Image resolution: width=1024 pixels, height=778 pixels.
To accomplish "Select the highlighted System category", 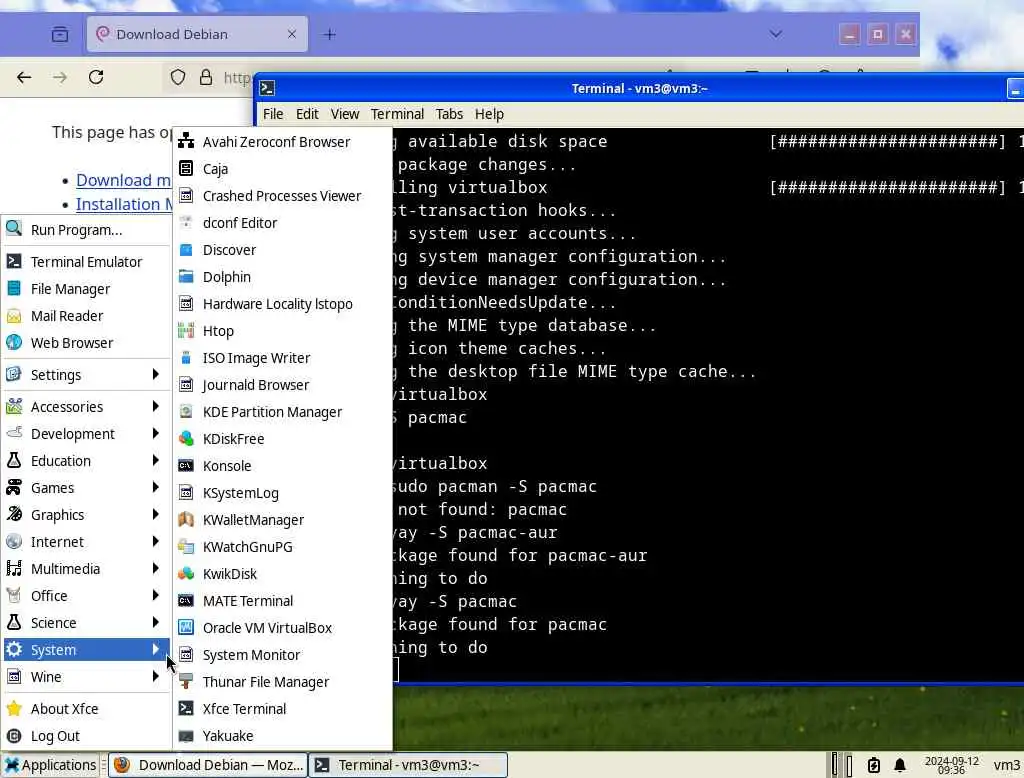I will point(86,650).
